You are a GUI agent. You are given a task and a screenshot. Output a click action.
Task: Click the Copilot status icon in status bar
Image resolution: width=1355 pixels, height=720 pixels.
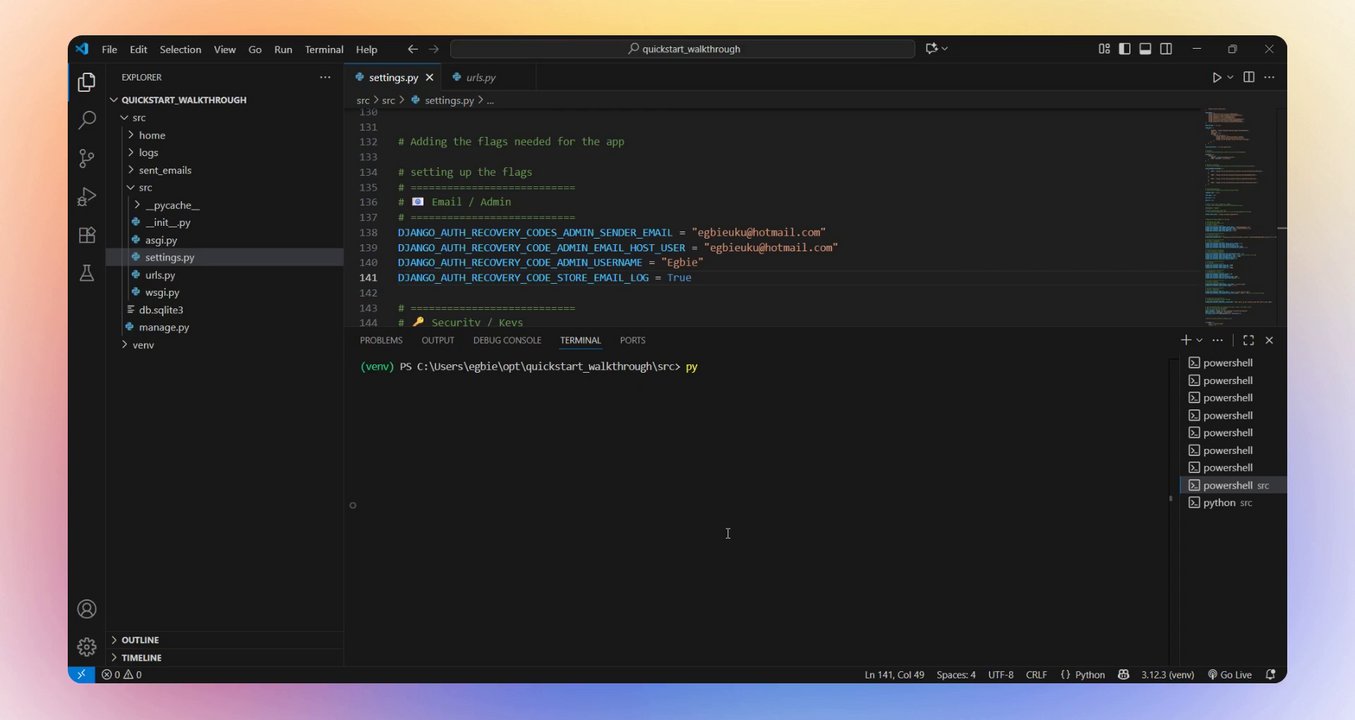click(1126, 675)
